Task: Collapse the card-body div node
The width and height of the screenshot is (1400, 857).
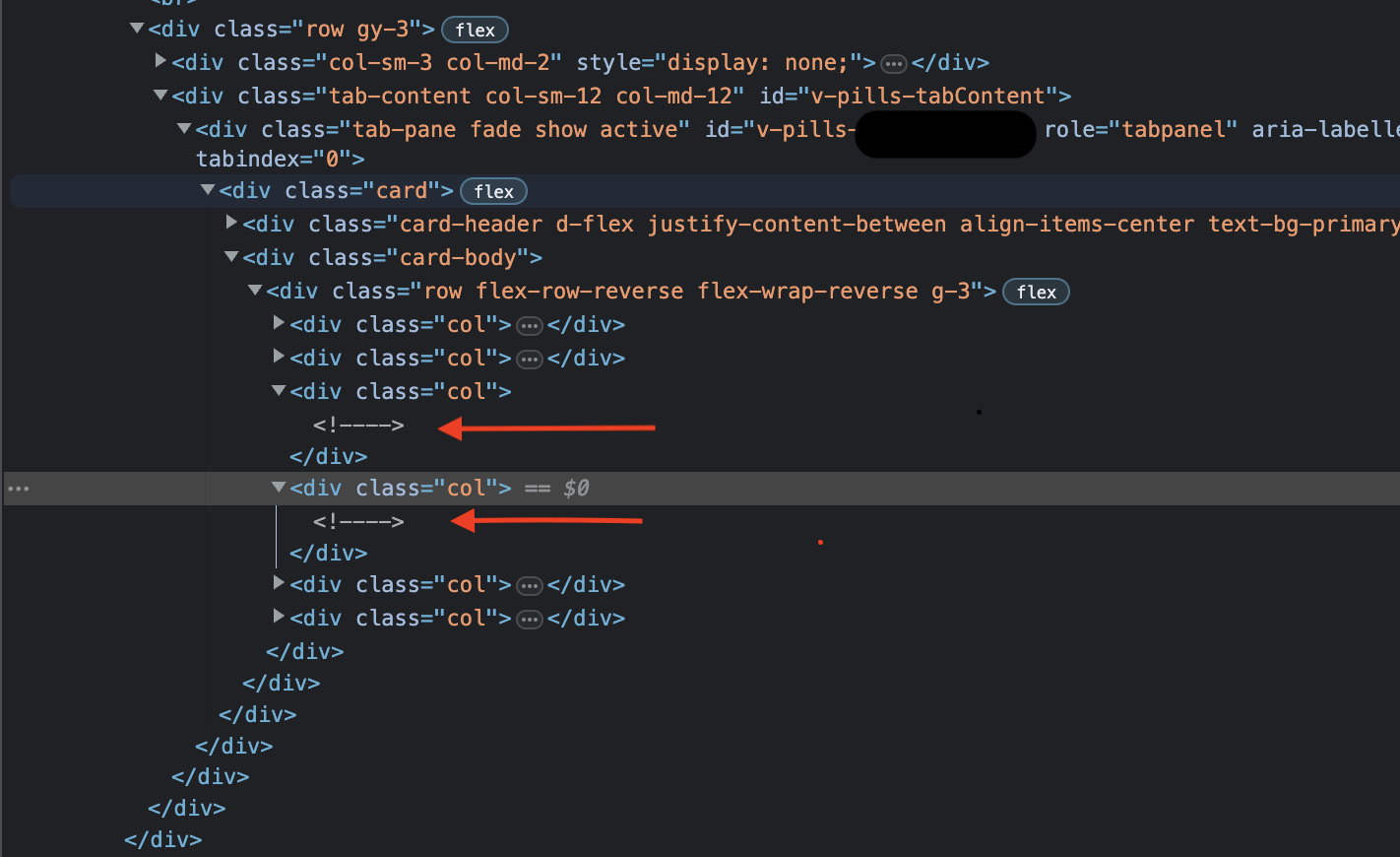Action: (231, 257)
